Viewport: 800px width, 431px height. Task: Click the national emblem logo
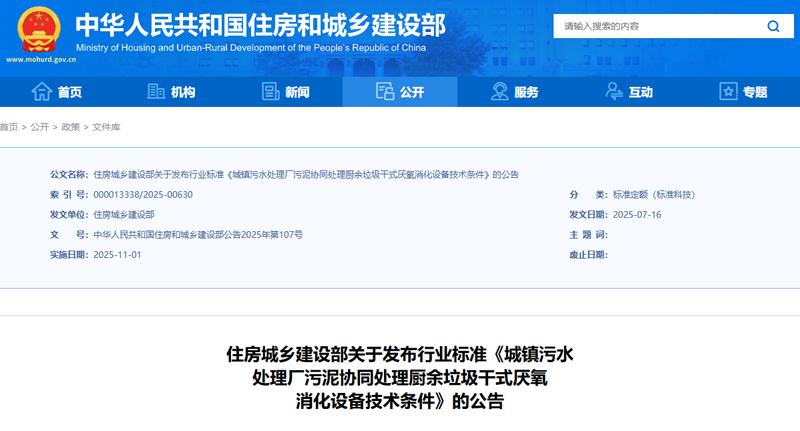pyautogui.click(x=39, y=29)
